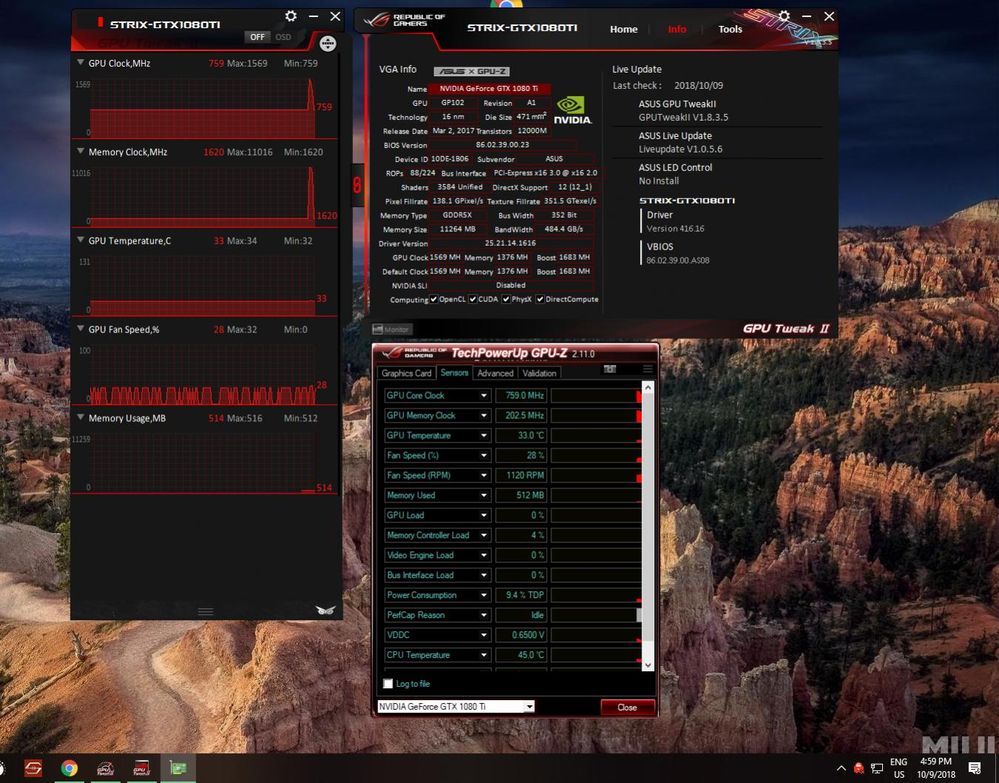The image size is (999, 783).
Task: Open Power Consumption sensor dropdown
Action: pyautogui.click(x=484, y=595)
